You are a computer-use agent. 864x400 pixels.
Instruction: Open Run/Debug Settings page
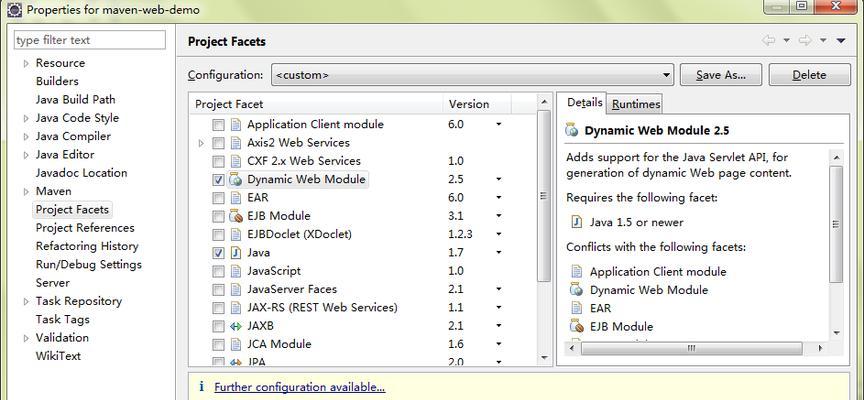[89, 264]
